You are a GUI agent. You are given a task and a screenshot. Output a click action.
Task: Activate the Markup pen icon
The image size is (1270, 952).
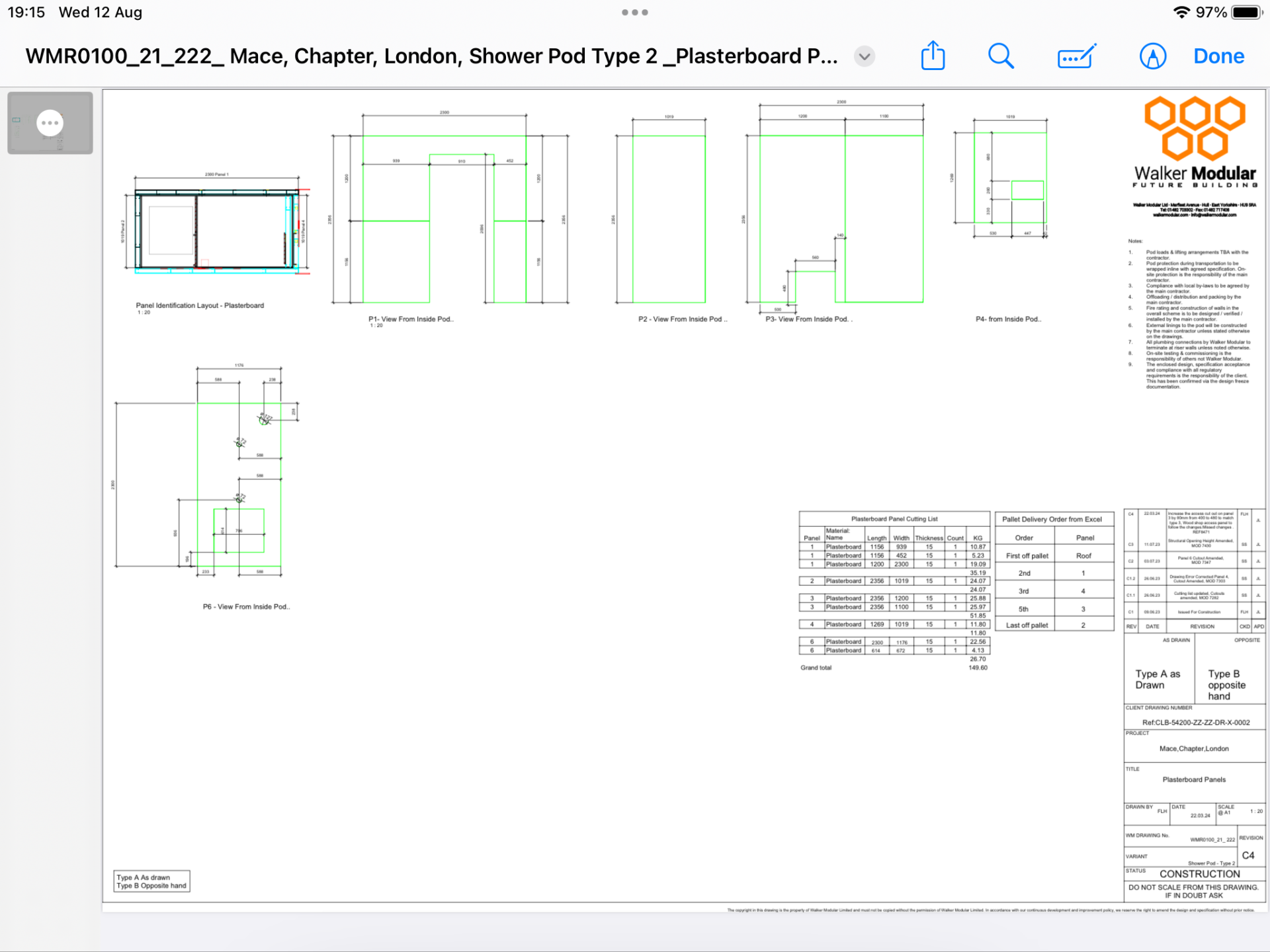click(1152, 57)
